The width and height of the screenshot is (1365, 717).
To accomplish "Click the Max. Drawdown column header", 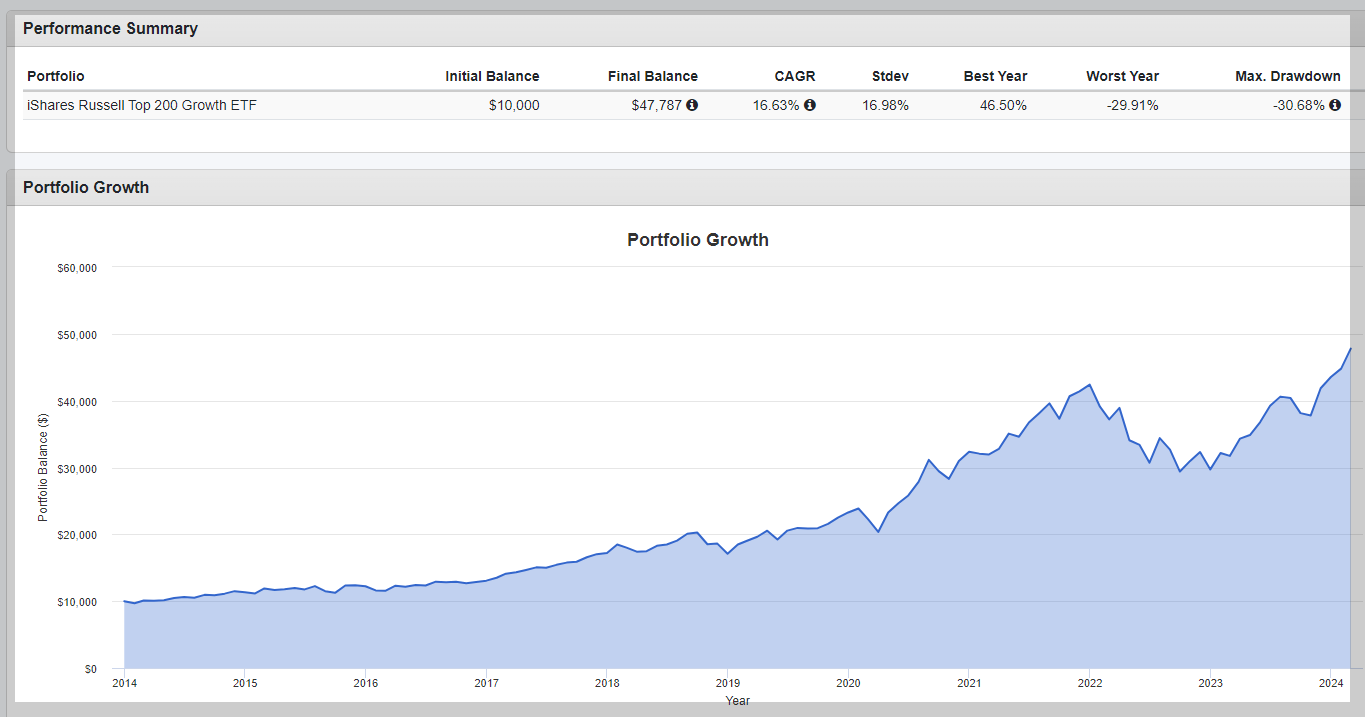I will tap(1288, 76).
